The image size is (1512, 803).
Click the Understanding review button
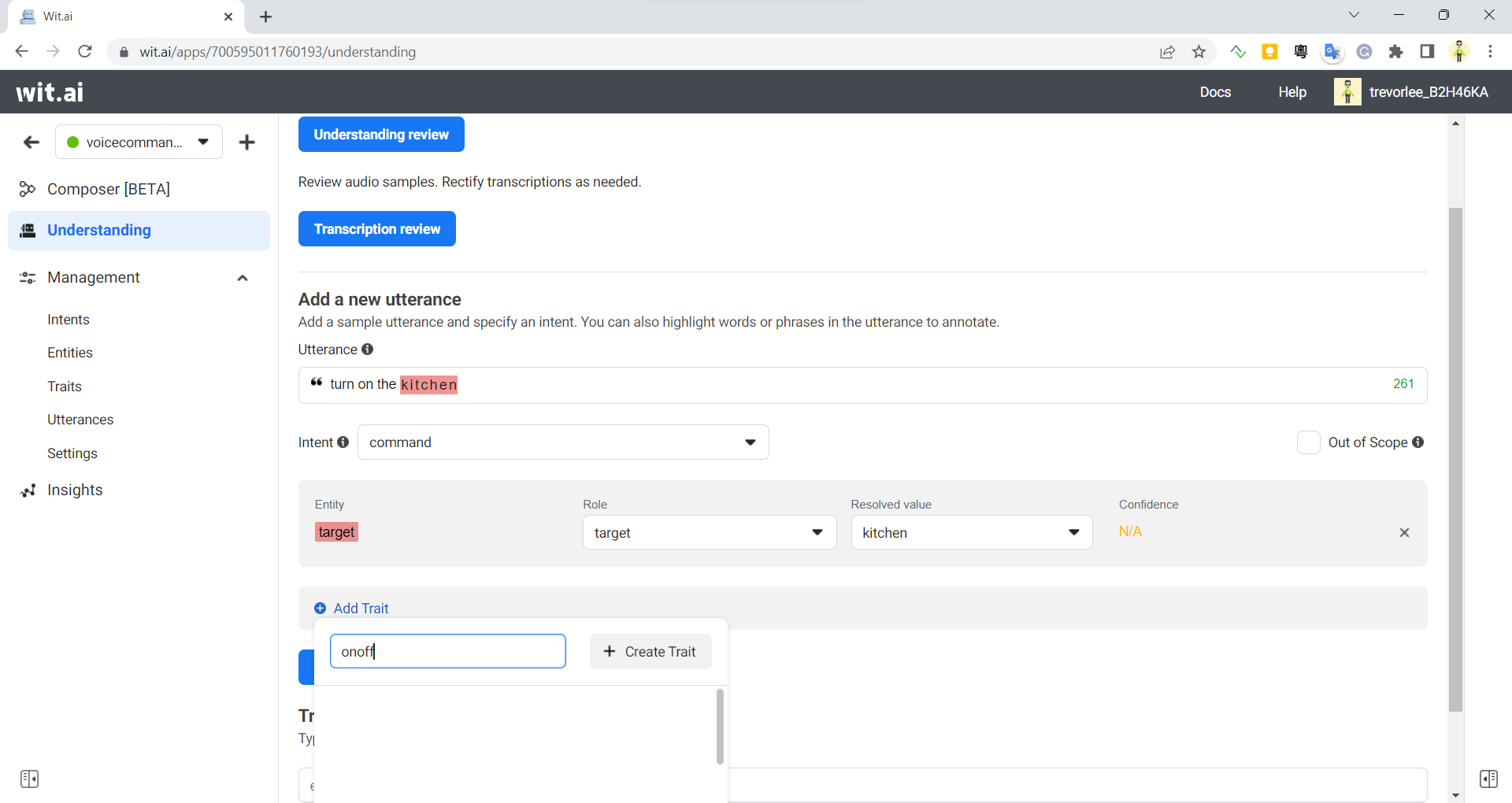(381, 134)
